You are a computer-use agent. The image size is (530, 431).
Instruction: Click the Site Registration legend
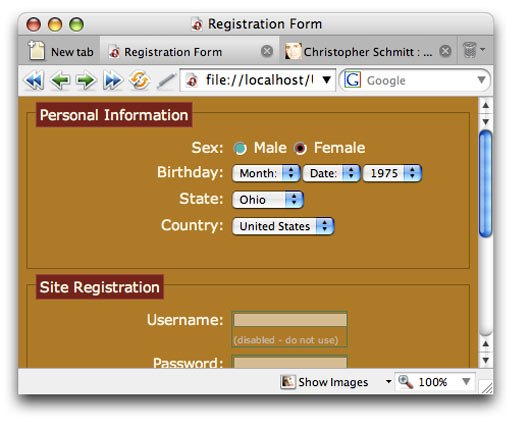coord(100,287)
